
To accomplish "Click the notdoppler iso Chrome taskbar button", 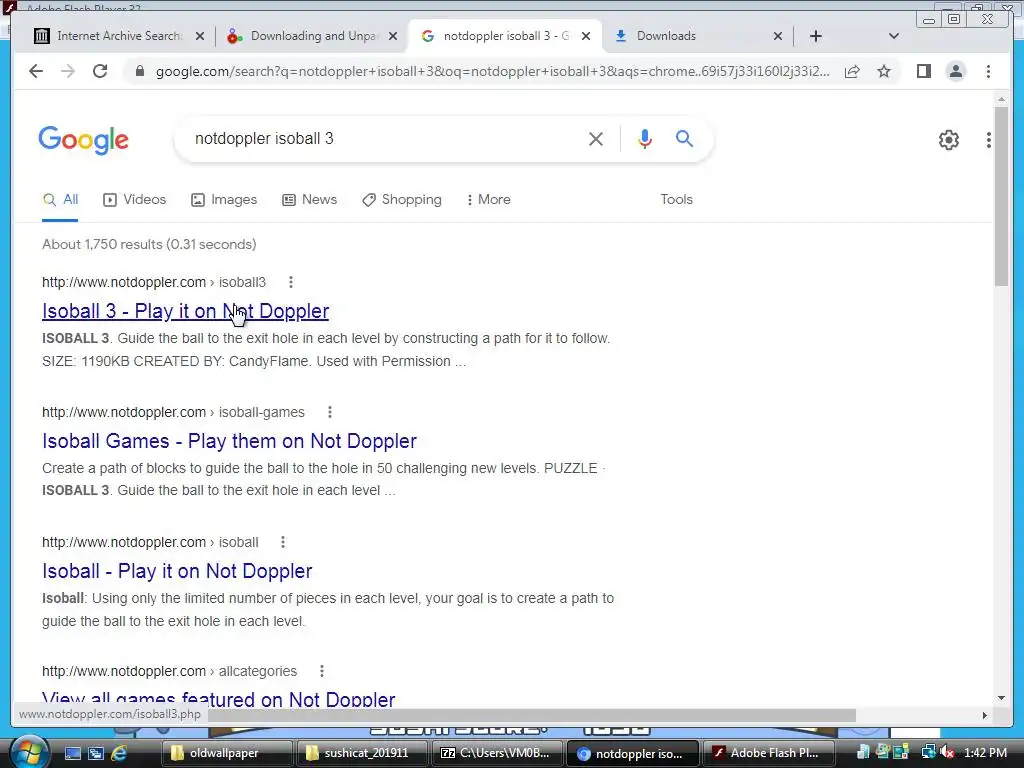I will (633, 753).
